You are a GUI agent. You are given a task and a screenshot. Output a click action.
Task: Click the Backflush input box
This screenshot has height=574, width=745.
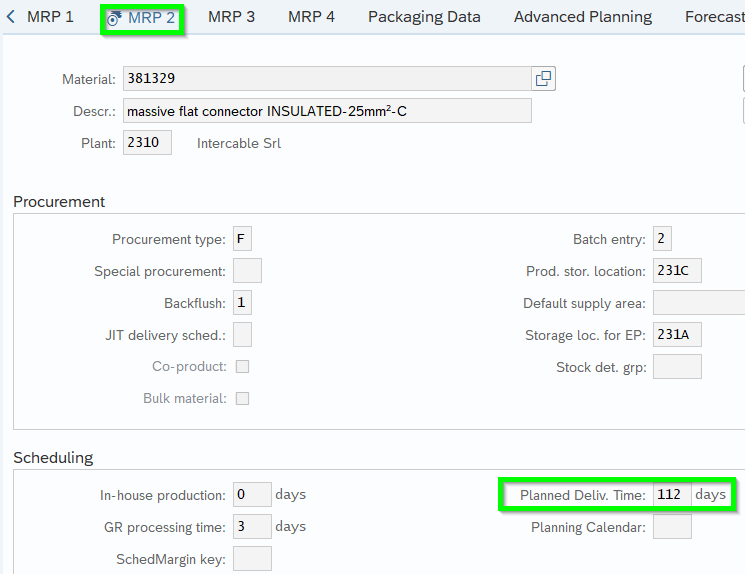pos(242,303)
